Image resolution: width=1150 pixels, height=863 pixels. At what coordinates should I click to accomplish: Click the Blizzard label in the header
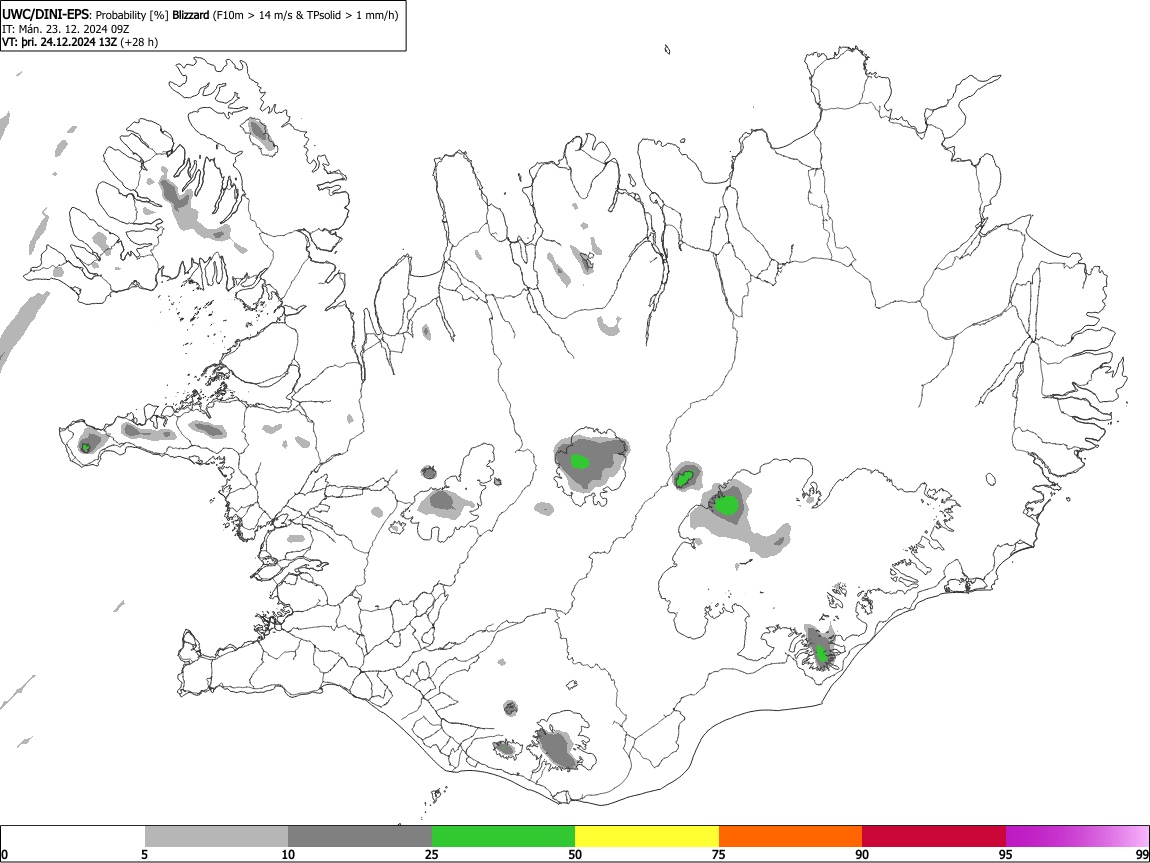click(191, 15)
